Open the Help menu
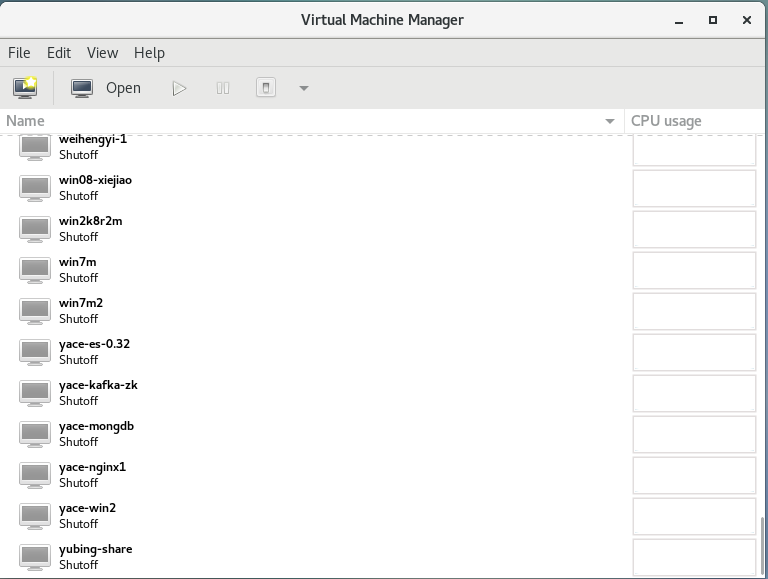 (149, 52)
